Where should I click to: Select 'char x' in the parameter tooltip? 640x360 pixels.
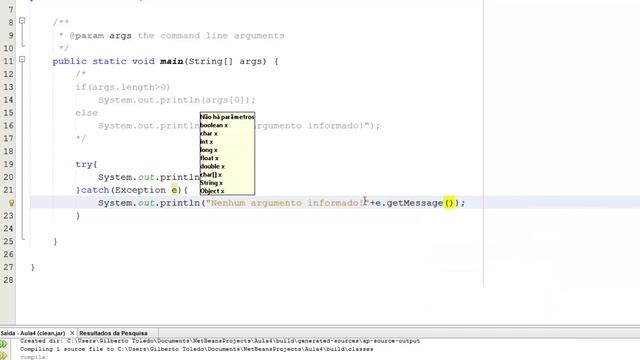click(209, 133)
